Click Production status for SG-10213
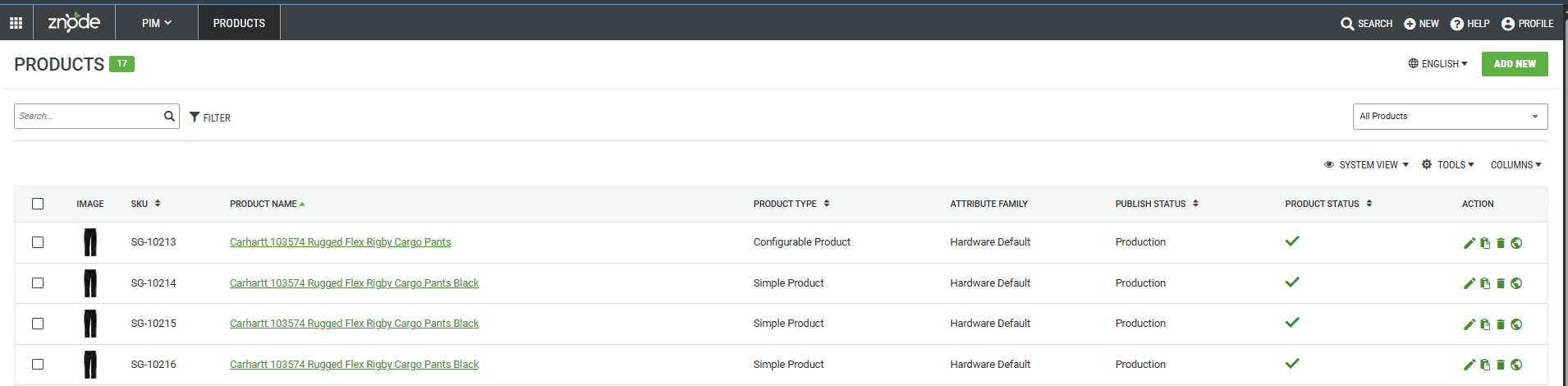 (x=1140, y=242)
